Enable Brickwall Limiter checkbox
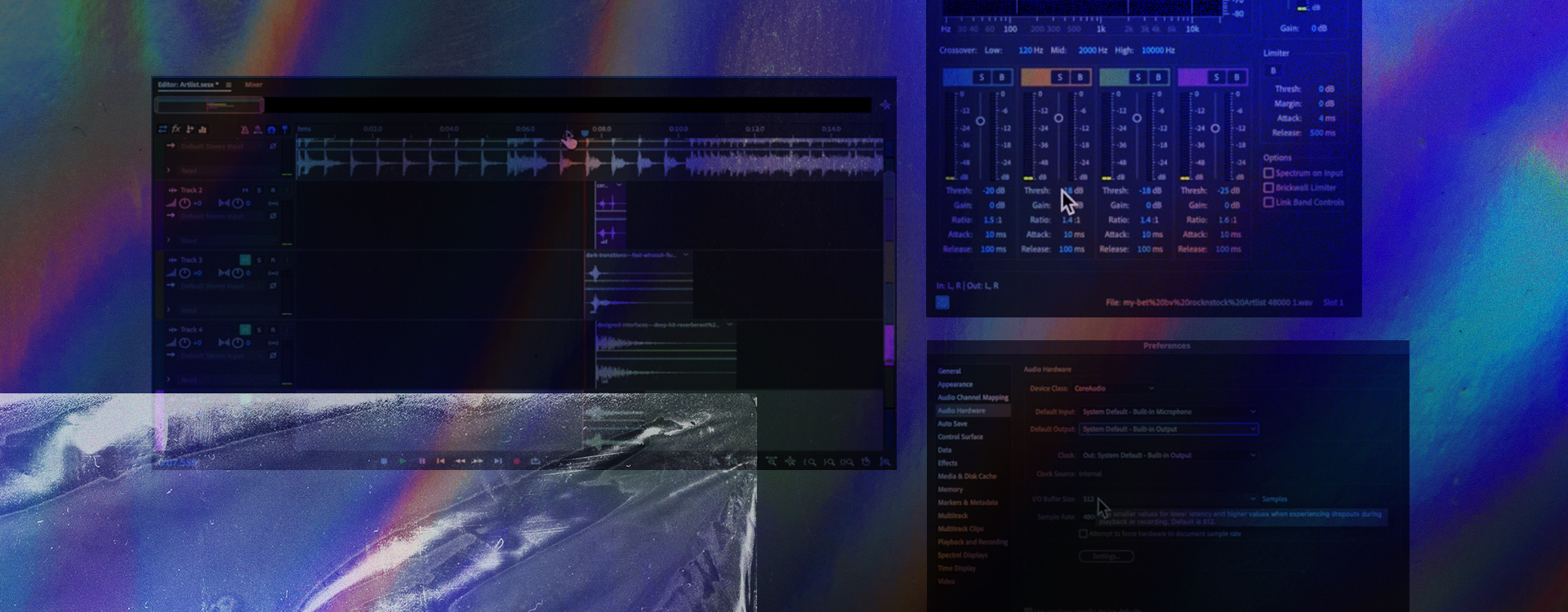The image size is (1568, 612). coord(1268,188)
